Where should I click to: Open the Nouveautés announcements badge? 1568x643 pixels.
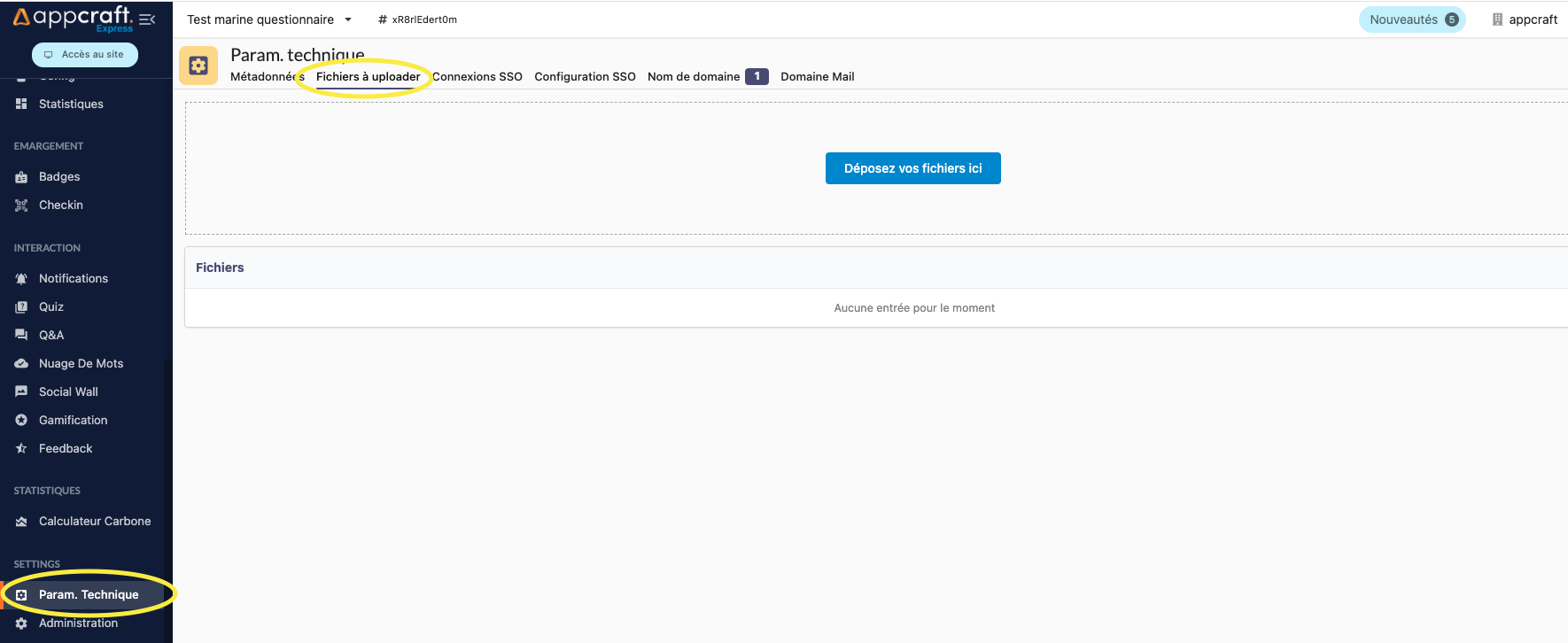pyautogui.click(x=1412, y=19)
